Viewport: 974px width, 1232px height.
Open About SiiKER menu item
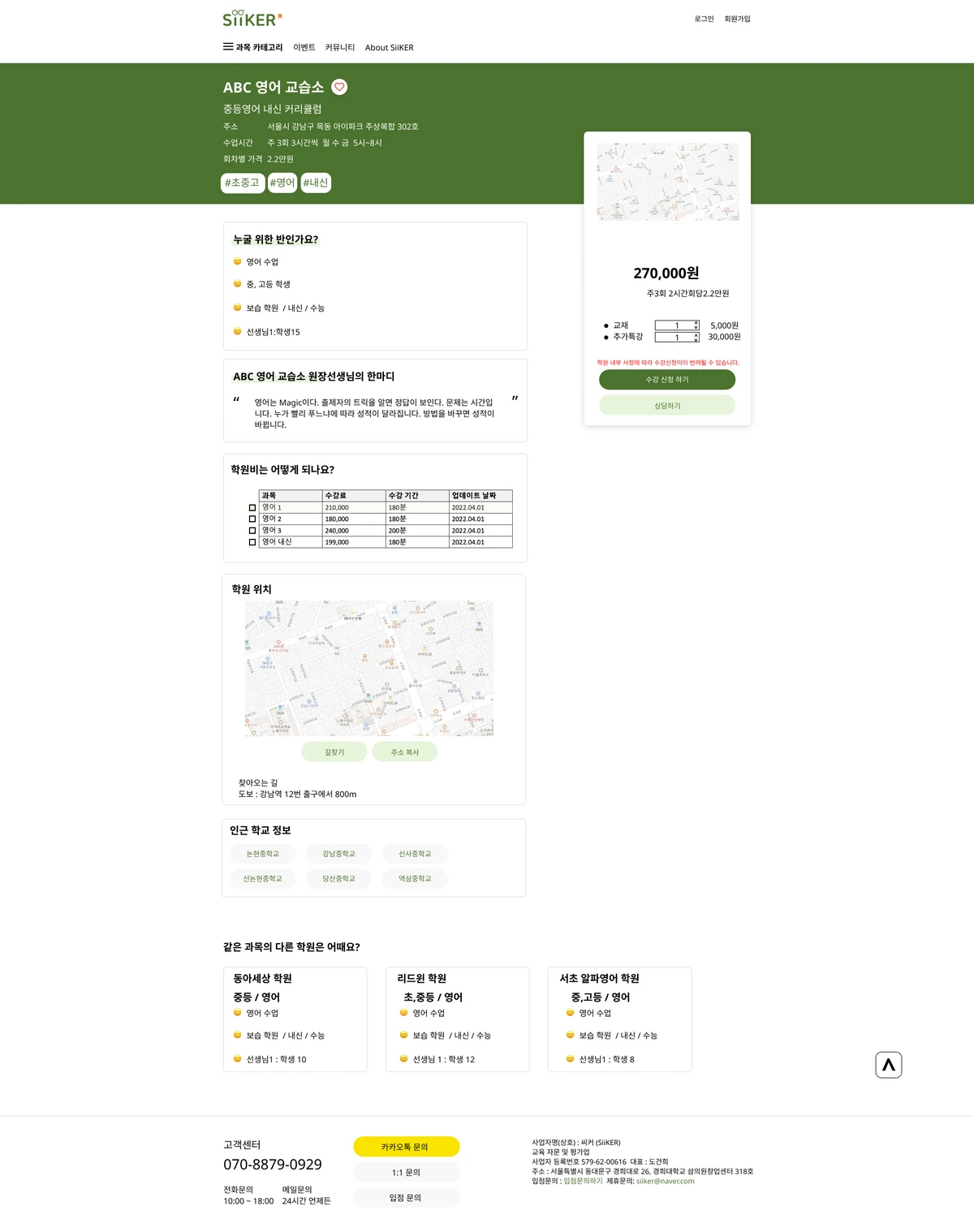390,47
